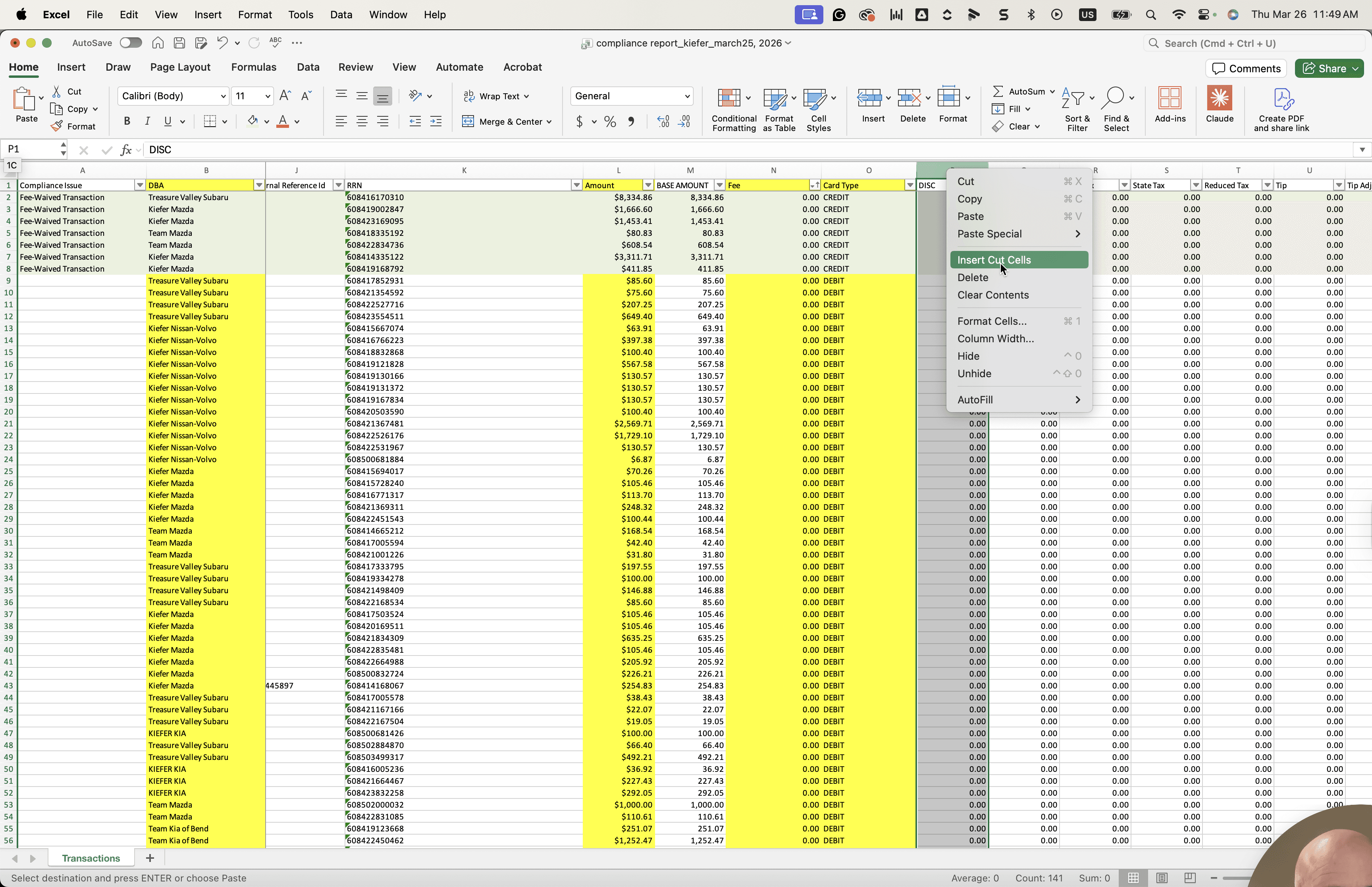Click the fill color bucket
The image size is (1372, 887).
[x=253, y=121]
